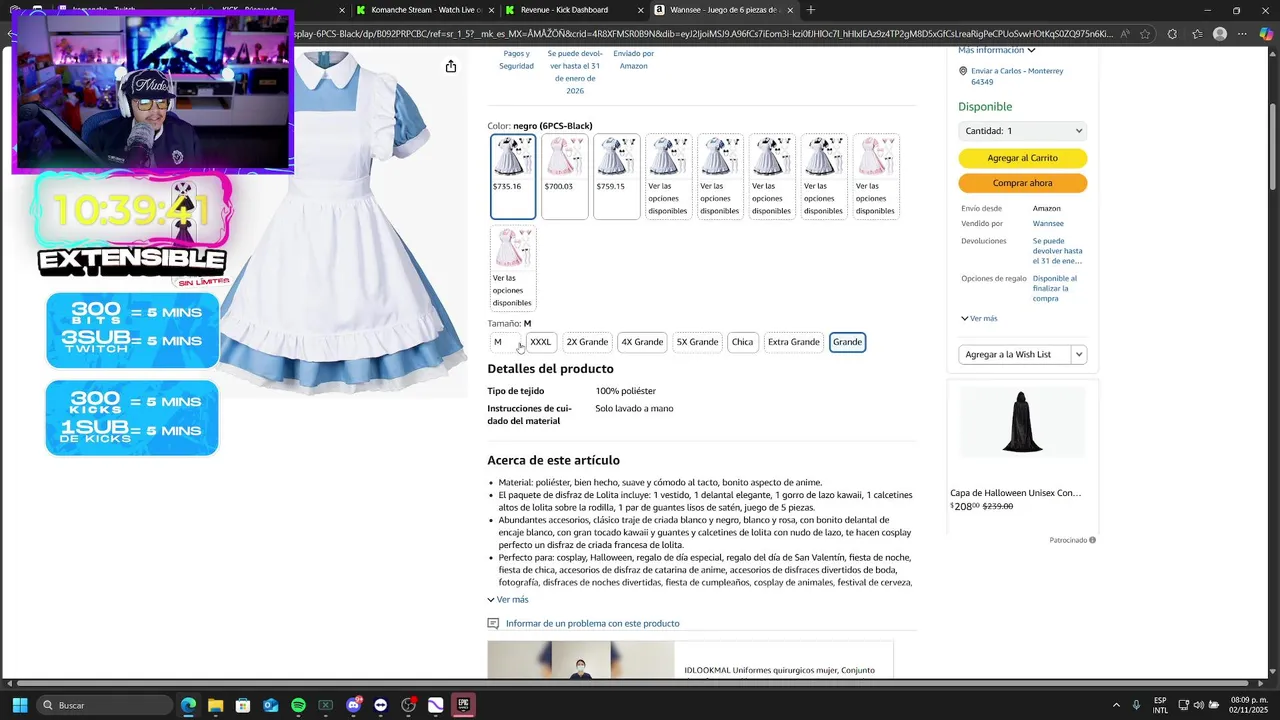Open a new browser tab

tap(811, 10)
